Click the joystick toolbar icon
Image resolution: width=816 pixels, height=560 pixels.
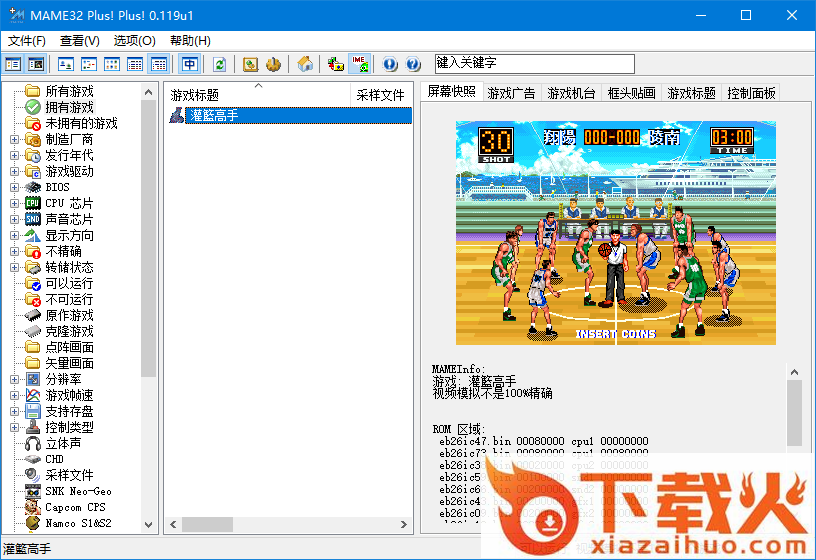273,65
